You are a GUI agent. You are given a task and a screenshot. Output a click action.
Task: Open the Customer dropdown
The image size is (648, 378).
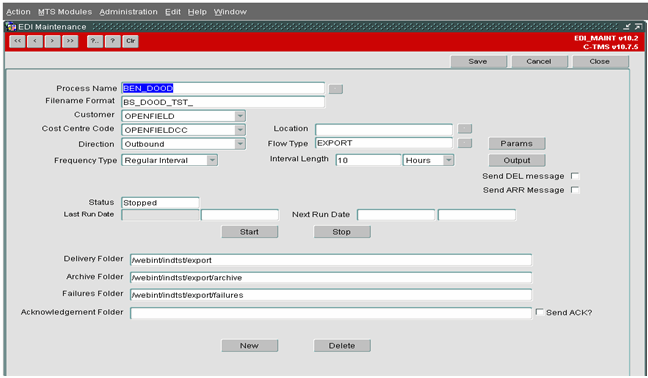tap(240, 116)
